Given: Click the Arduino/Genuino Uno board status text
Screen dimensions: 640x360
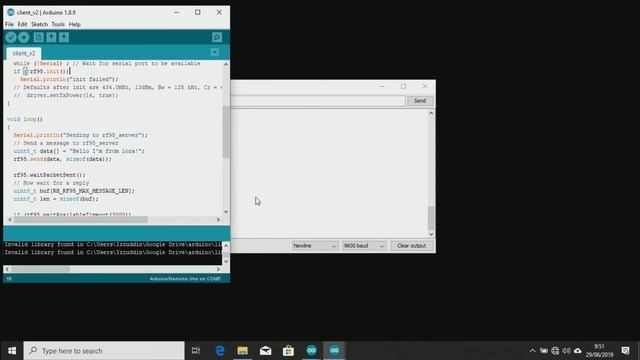Looking at the screenshot, I should pos(185,279).
